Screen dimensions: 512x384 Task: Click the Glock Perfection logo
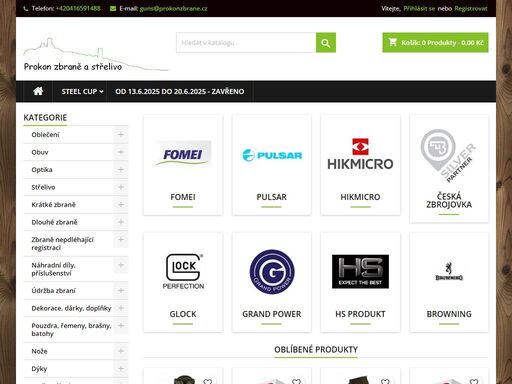(183, 271)
